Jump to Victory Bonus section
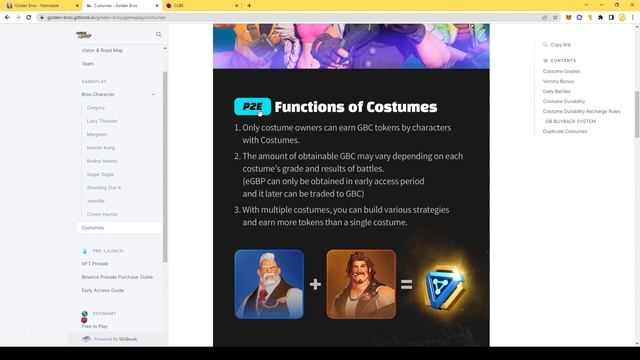Screen dimensions: 640x360 pyautogui.click(x=558, y=82)
